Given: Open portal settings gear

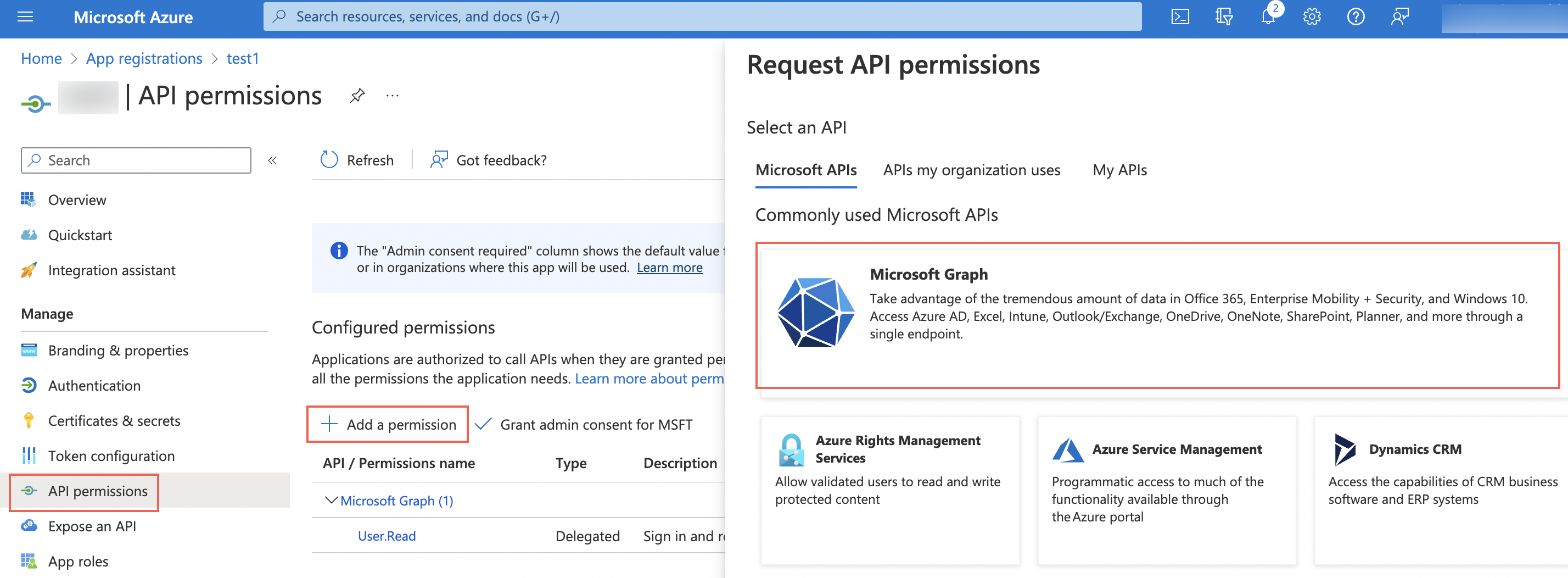Looking at the screenshot, I should click(1312, 16).
